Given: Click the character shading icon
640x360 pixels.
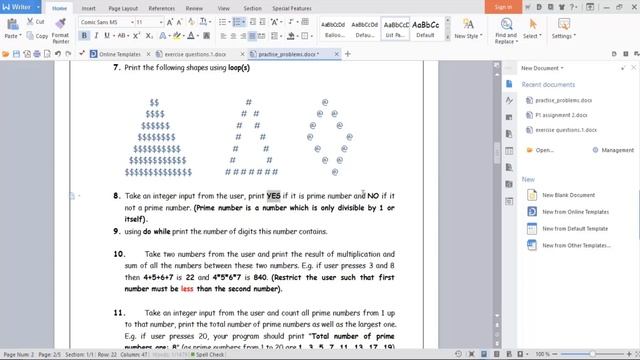Looking at the screenshot, I should tap(207, 36).
